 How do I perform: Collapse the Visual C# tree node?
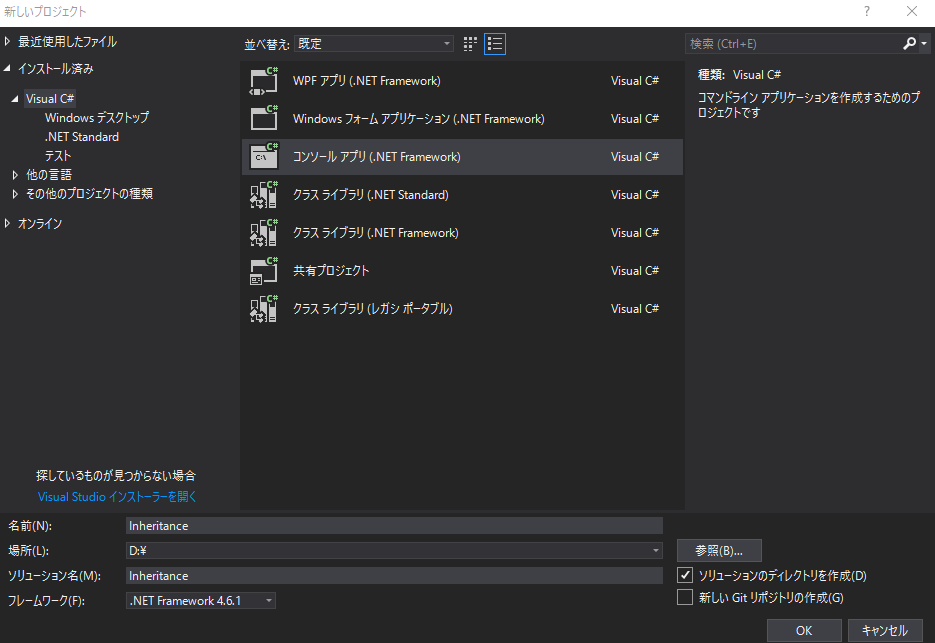pyautogui.click(x=15, y=99)
